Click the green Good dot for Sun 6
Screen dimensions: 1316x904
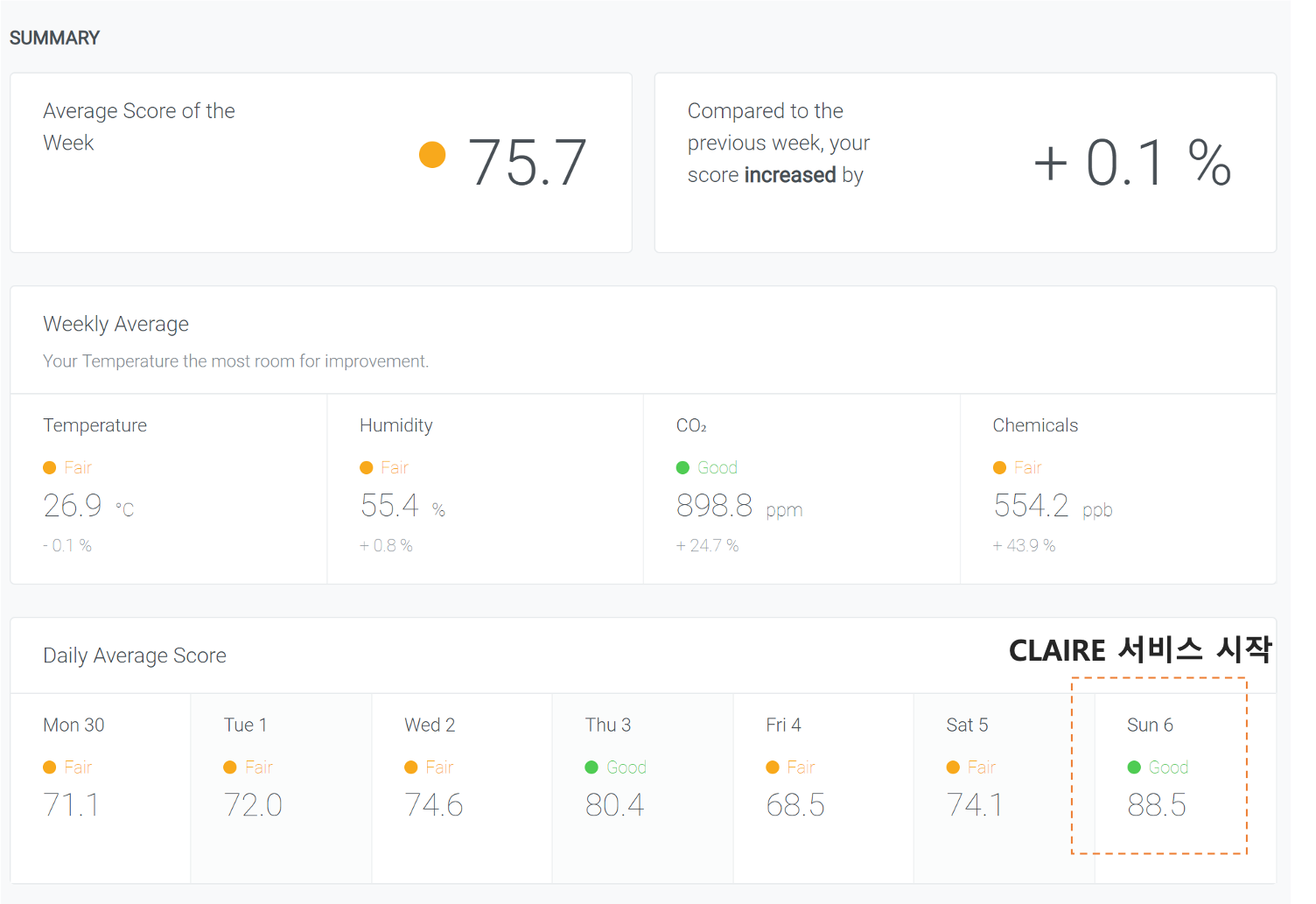1134,767
